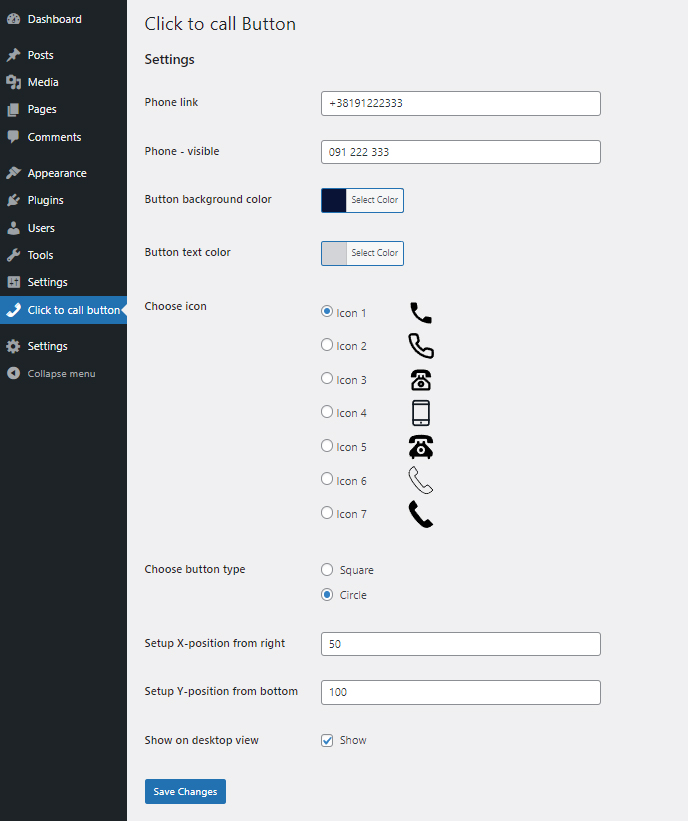Select the Icon 7 radio button
This screenshot has width=688, height=821.
327,513
